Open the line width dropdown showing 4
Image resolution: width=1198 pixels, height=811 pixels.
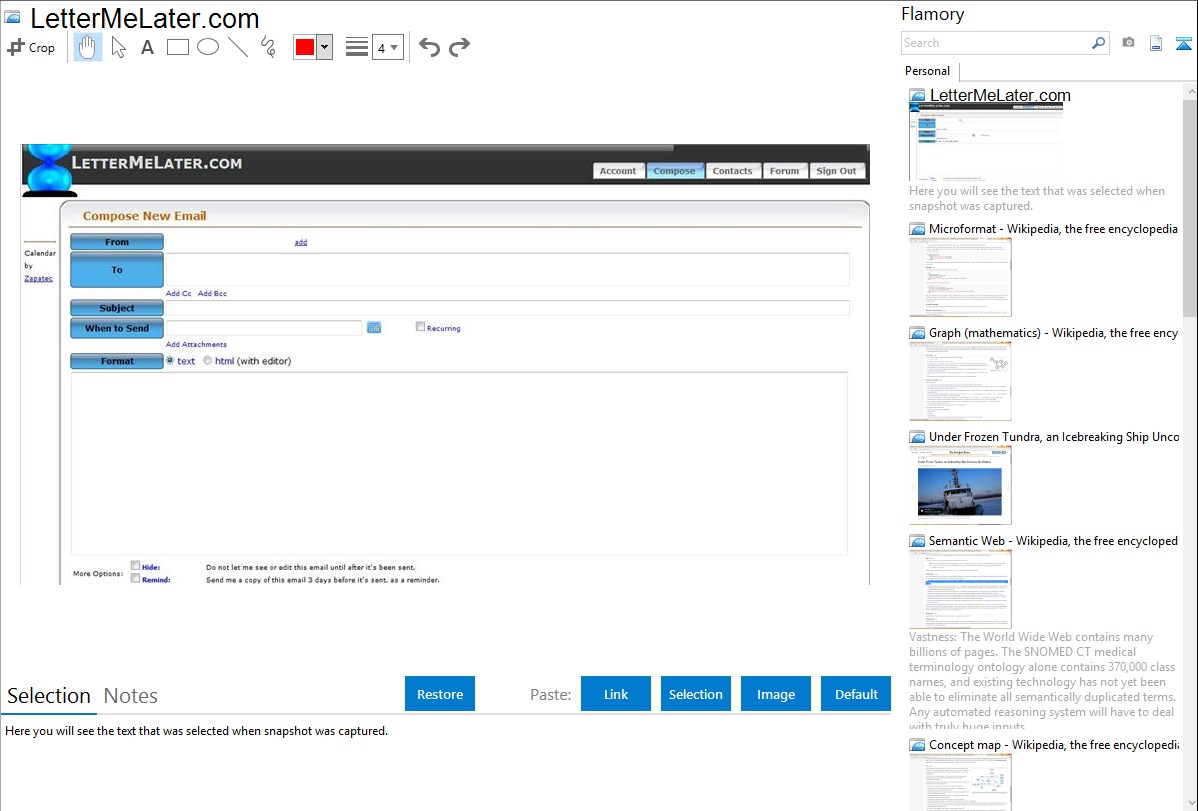388,47
